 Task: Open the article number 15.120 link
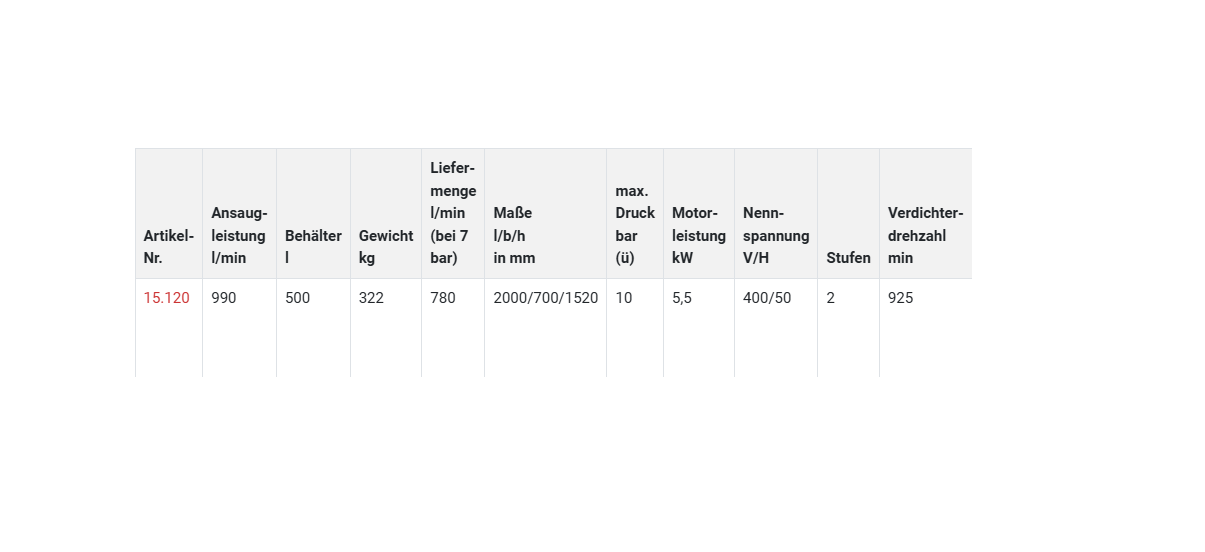[166, 298]
